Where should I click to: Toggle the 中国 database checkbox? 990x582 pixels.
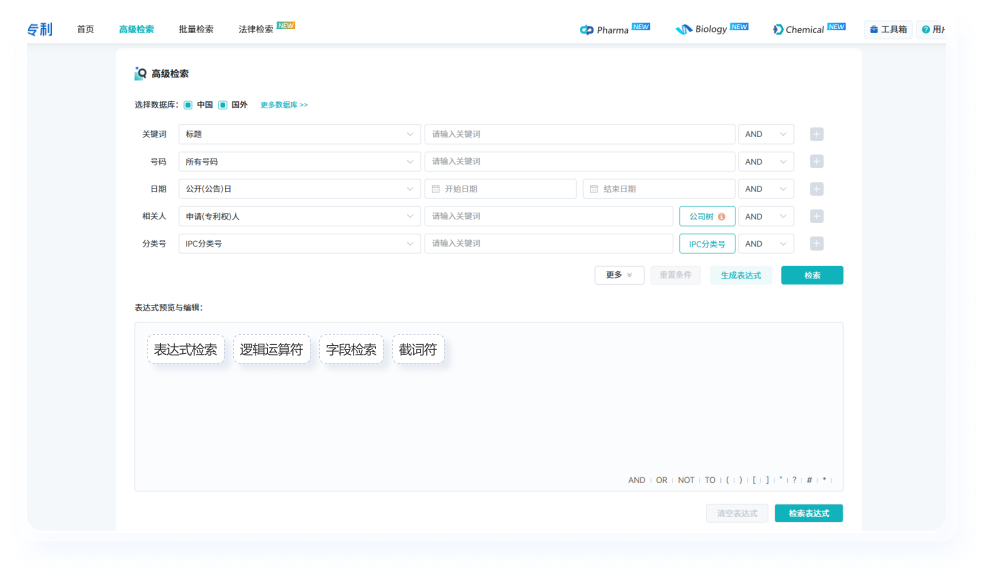tap(188, 105)
